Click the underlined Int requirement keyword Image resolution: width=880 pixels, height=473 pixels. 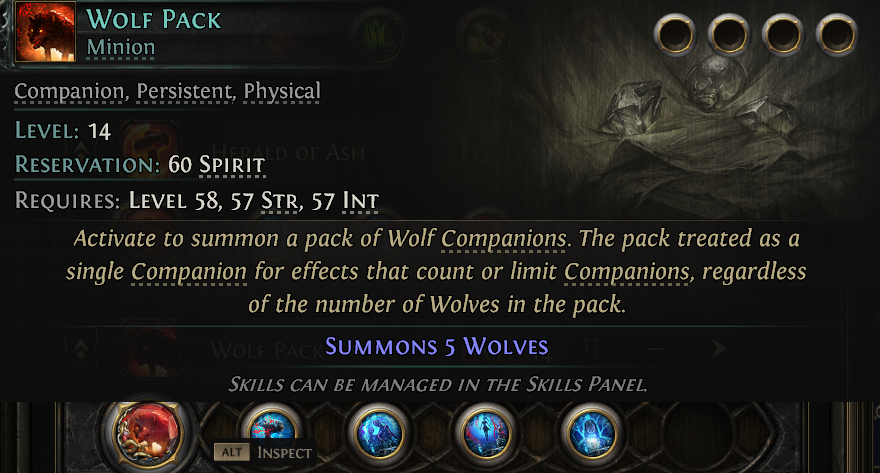[x=361, y=201]
